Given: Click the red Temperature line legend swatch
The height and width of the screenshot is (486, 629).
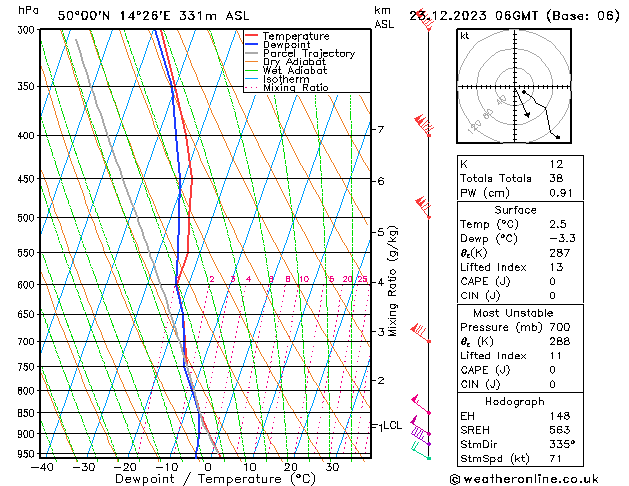Looking at the screenshot, I should click(252, 36).
